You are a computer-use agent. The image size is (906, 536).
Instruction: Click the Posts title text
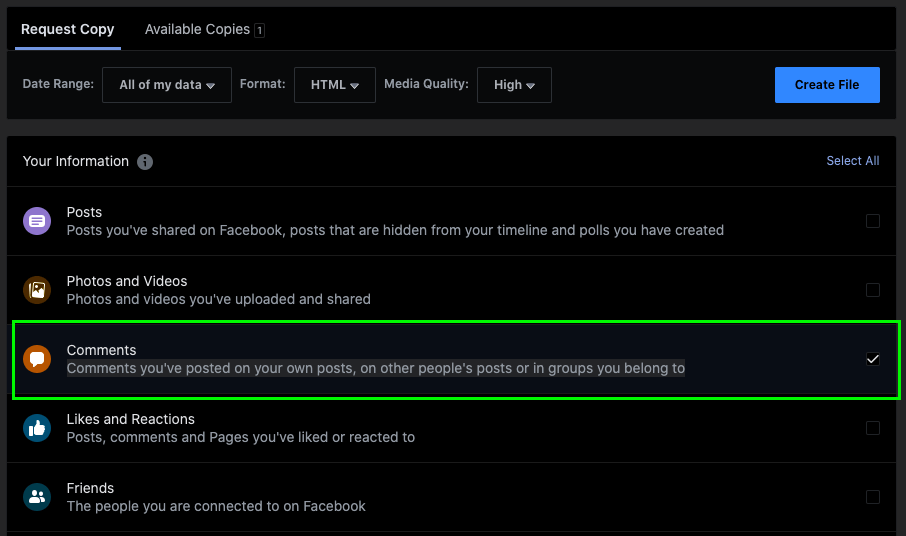(84, 212)
